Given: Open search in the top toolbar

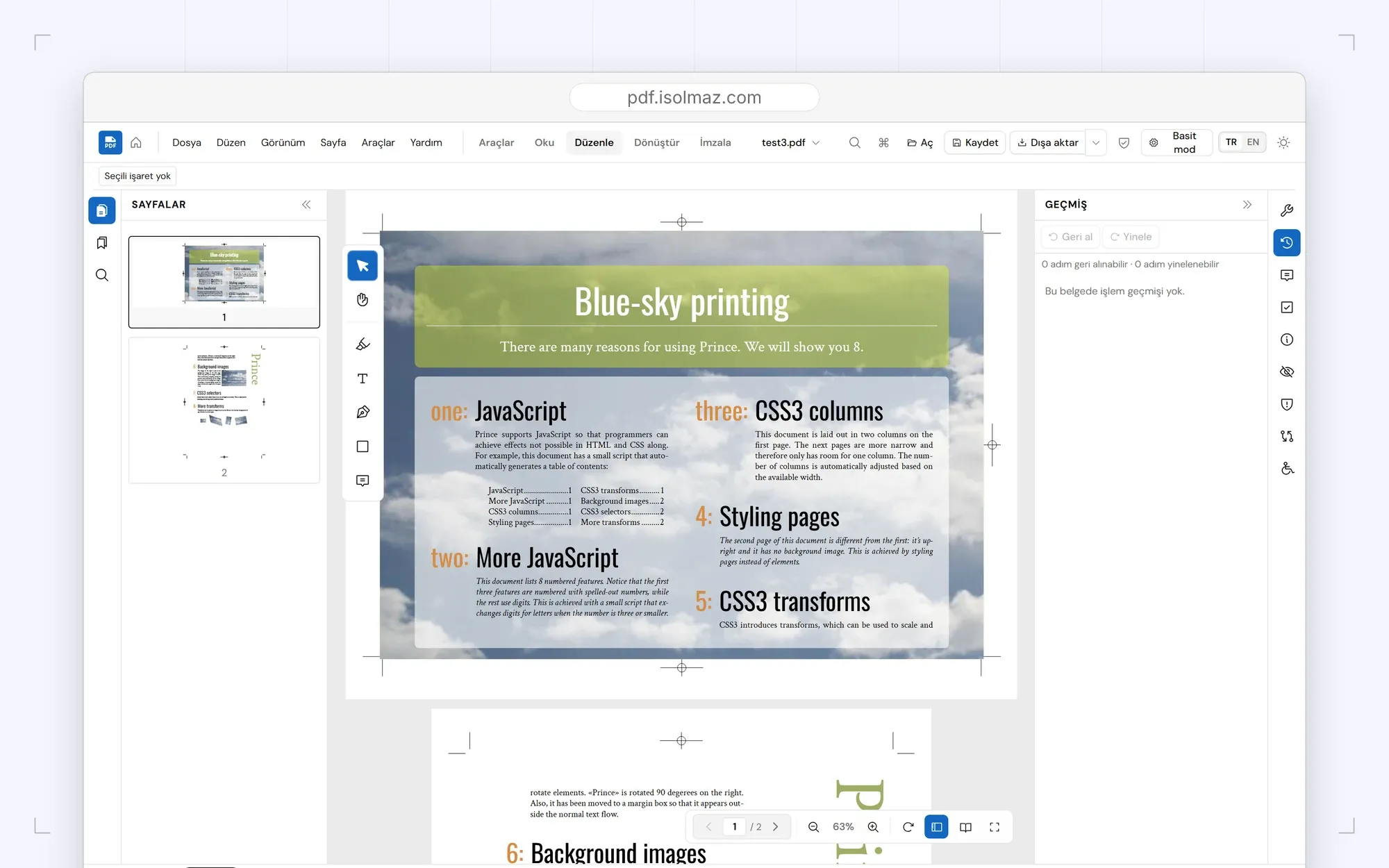Looking at the screenshot, I should tap(855, 142).
